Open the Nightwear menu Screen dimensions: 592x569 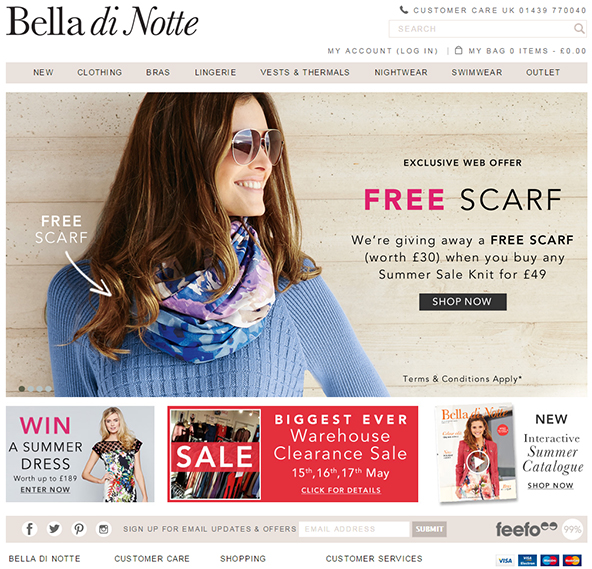(401, 72)
